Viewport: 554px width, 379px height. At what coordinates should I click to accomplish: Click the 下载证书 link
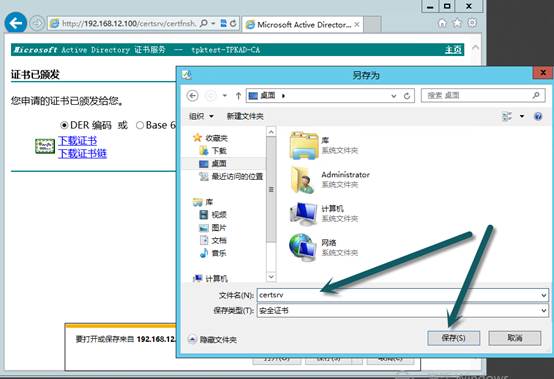point(77,141)
